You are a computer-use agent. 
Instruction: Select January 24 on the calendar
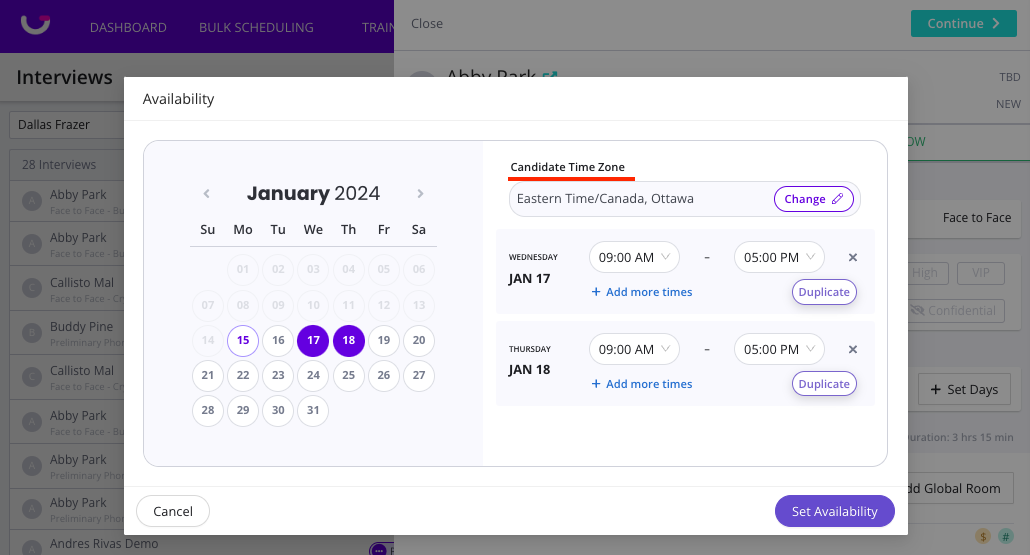313,375
